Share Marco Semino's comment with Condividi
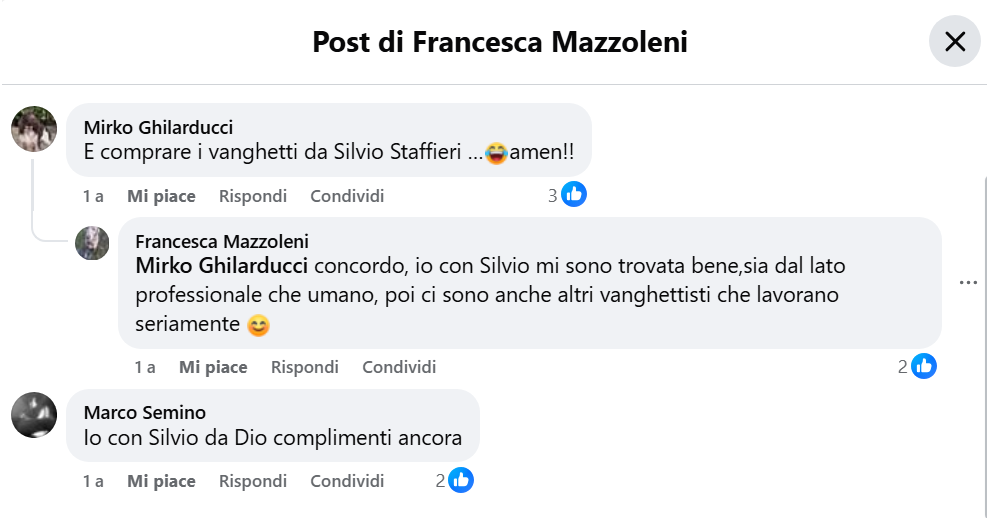This screenshot has width=987, height=518. 347,481
